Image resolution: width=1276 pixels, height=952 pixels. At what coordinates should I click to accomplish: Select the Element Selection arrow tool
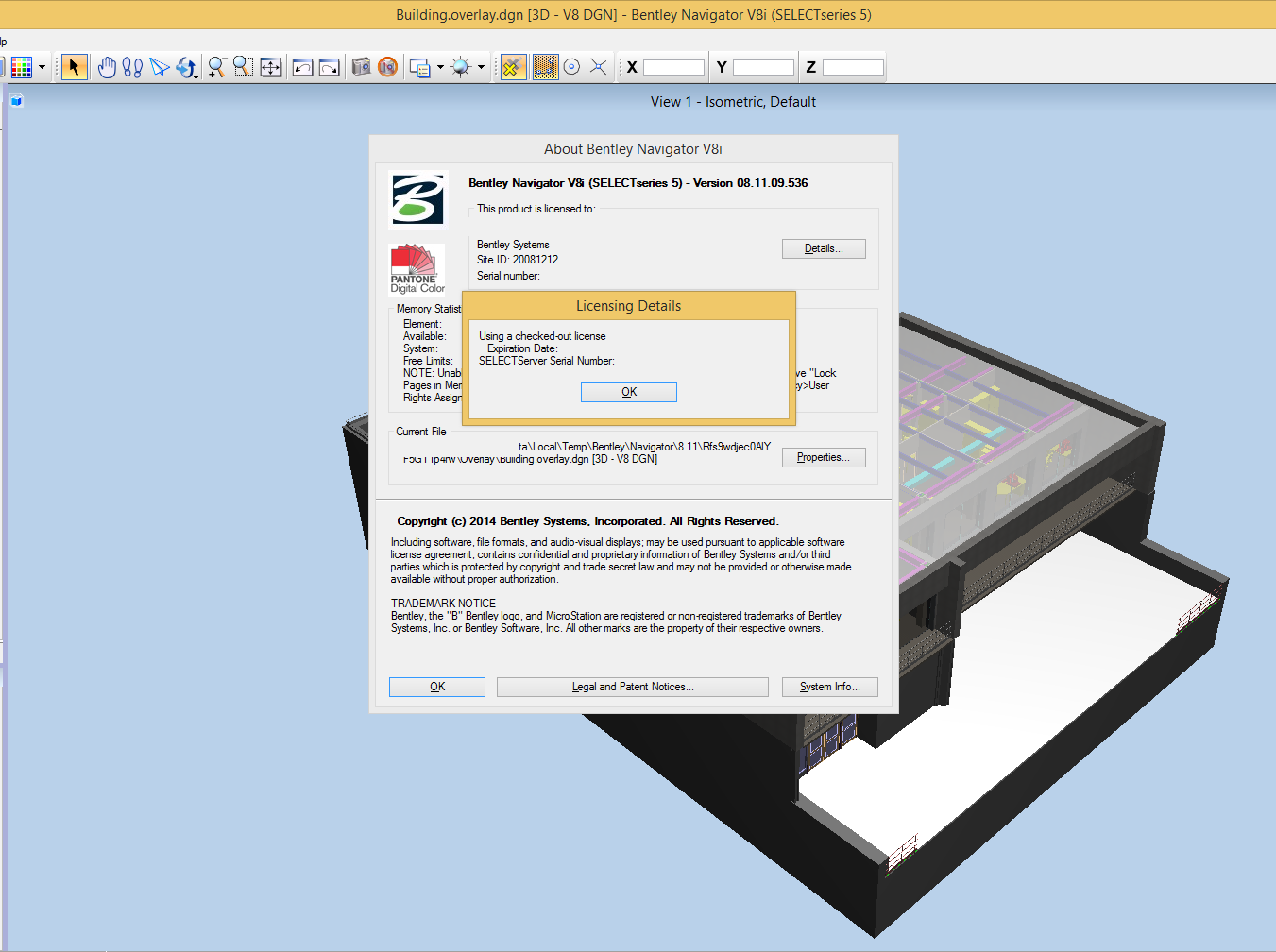74,67
